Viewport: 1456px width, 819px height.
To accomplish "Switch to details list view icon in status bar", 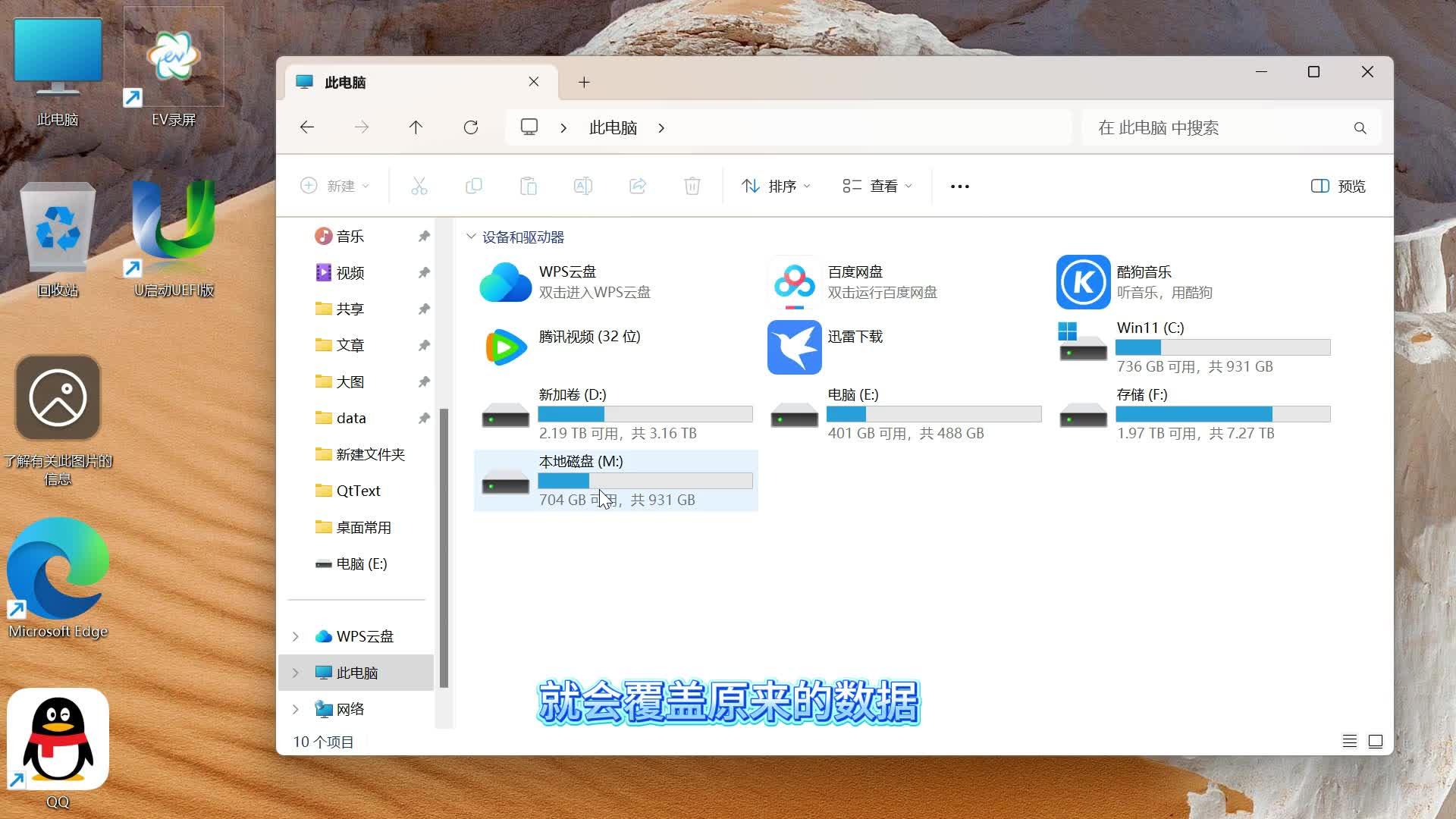I will (1350, 742).
